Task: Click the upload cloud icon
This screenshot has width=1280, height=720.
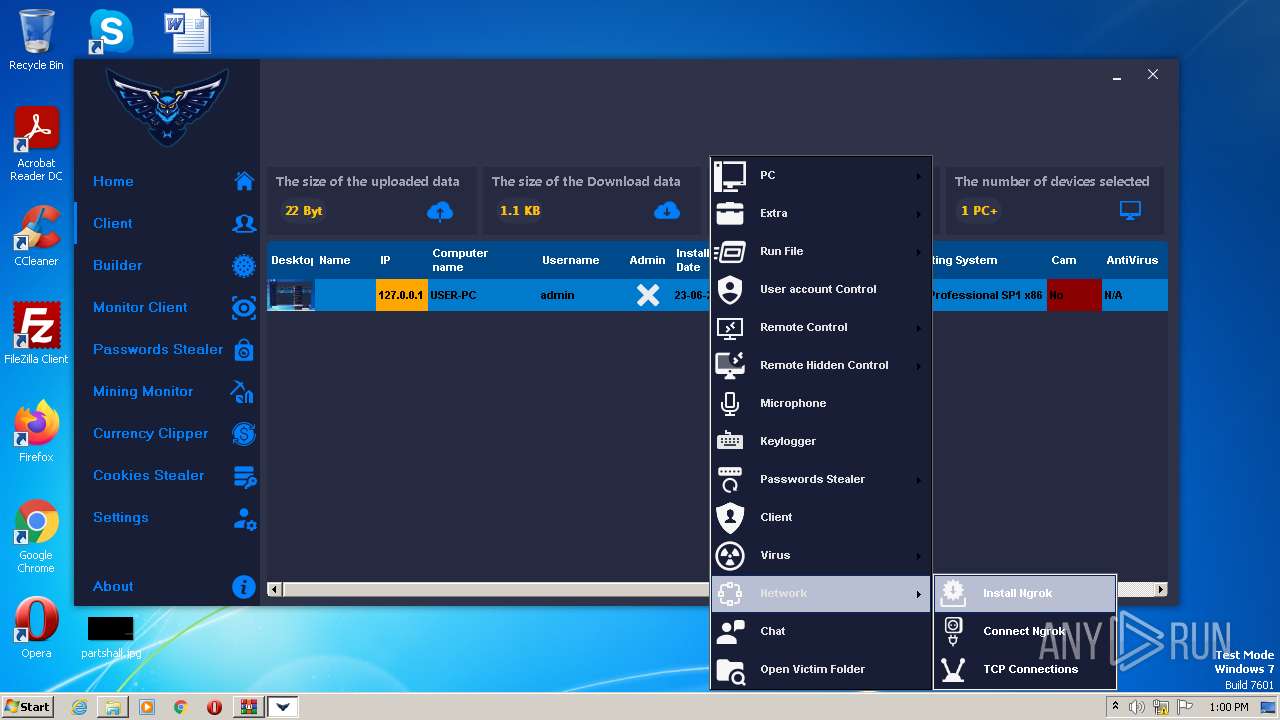Action: click(440, 211)
